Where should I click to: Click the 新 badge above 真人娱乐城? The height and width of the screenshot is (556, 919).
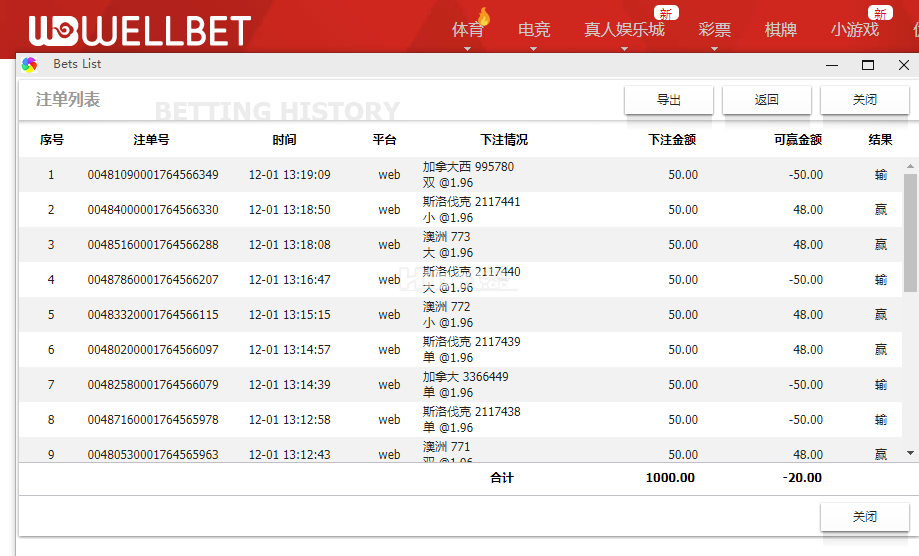[666, 13]
